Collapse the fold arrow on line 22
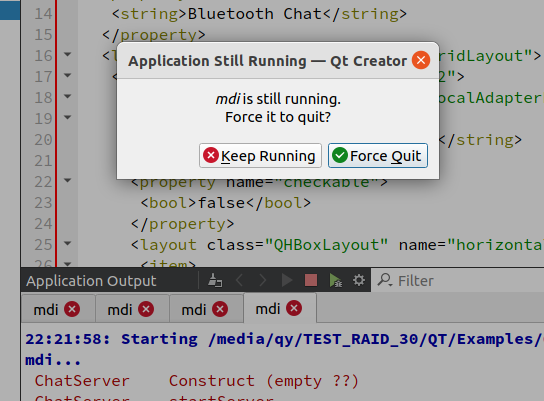The width and height of the screenshot is (544, 401). pyautogui.click(x=68, y=180)
